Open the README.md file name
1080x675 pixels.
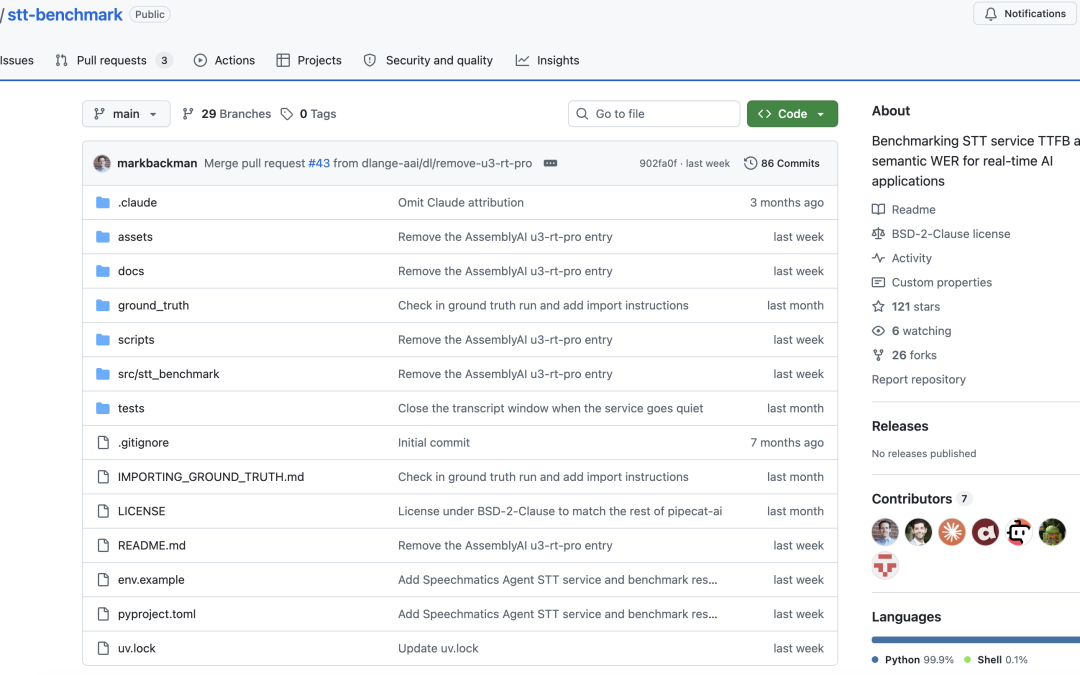pos(152,546)
